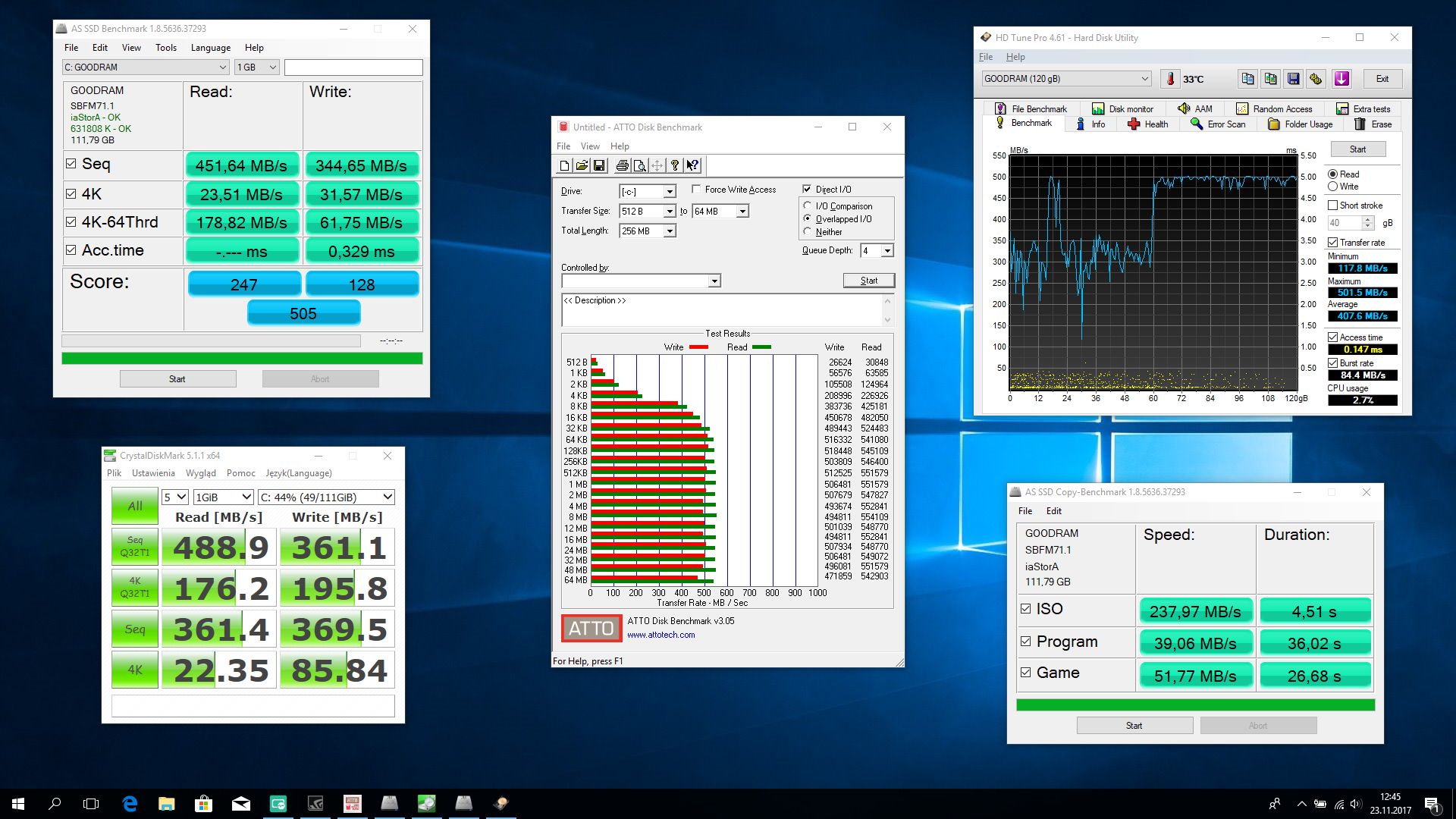Click the www.attotech.com link
Screen dimensions: 1456x819
point(661,635)
